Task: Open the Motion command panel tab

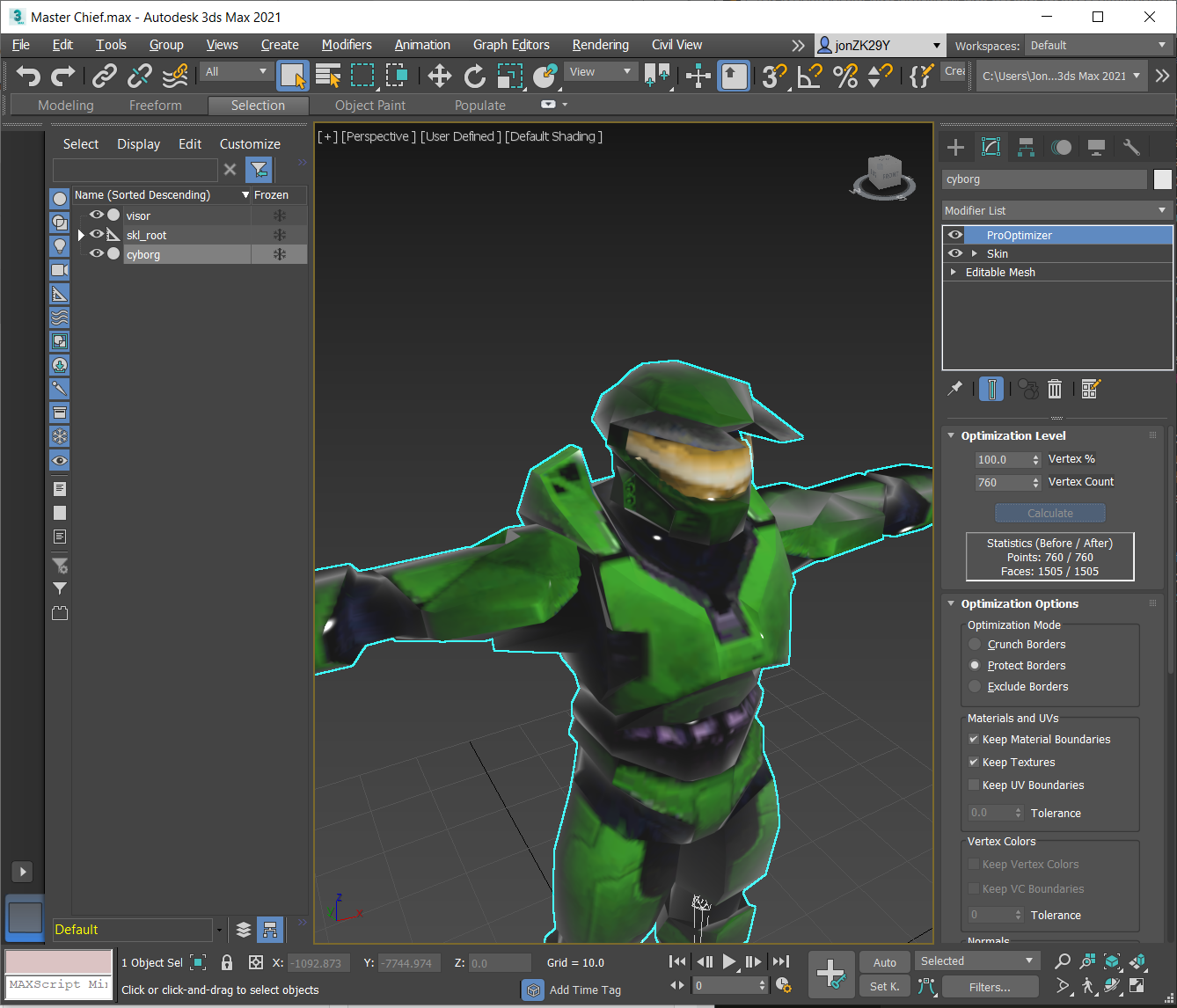Action: point(1062,148)
